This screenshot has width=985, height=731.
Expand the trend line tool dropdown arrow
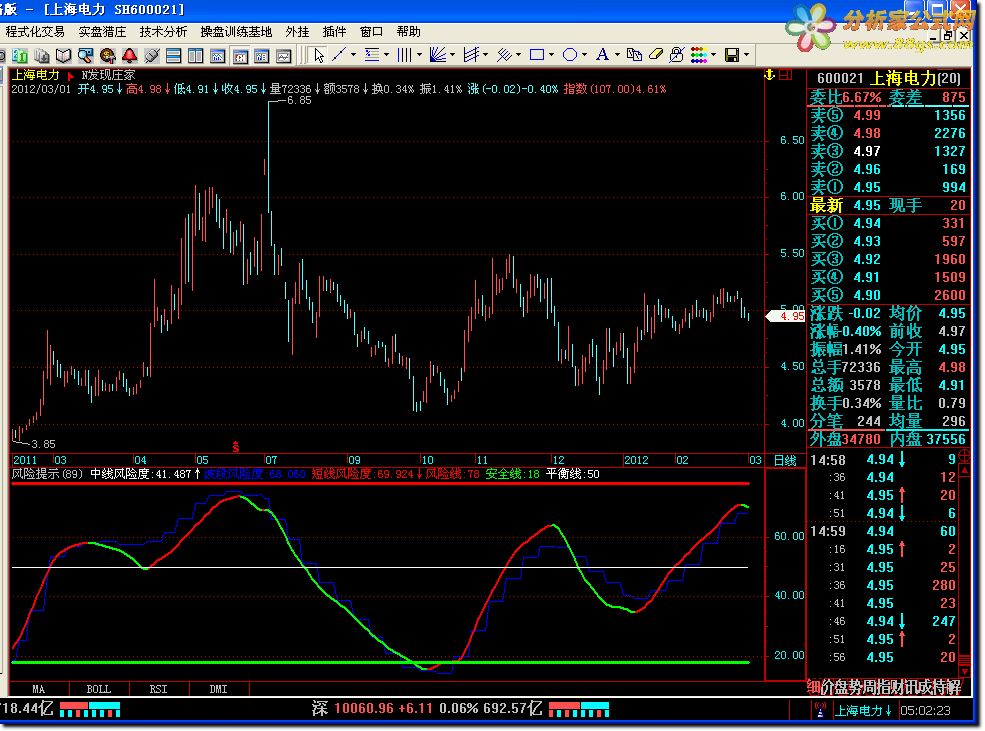[x=353, y=55]
